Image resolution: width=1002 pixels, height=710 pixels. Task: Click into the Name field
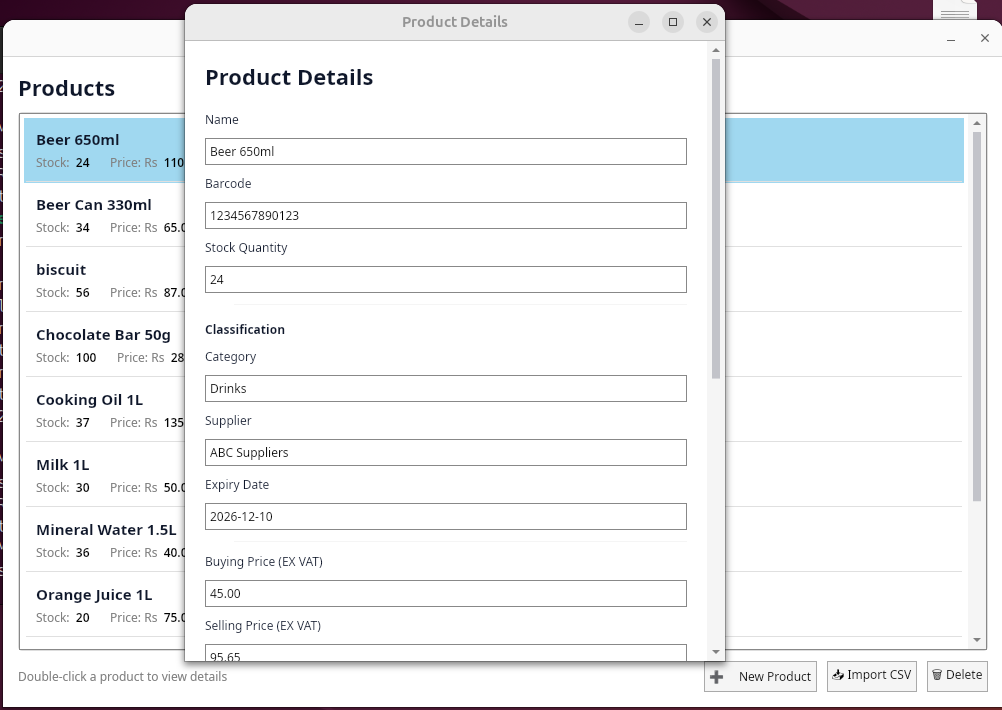pyautogui.click(x=445, y=152)
